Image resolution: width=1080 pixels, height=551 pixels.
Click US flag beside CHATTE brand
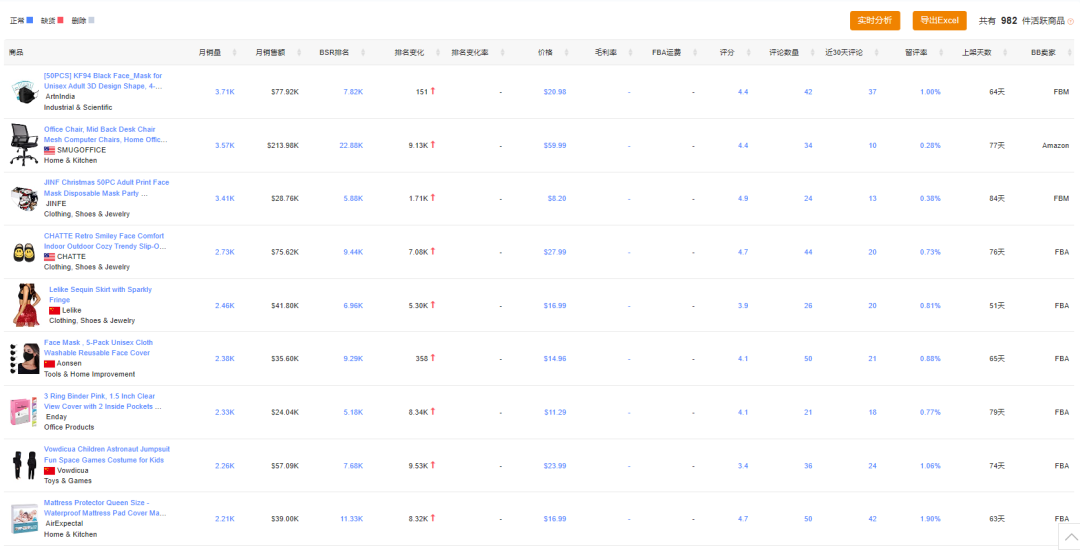[50, 257]
